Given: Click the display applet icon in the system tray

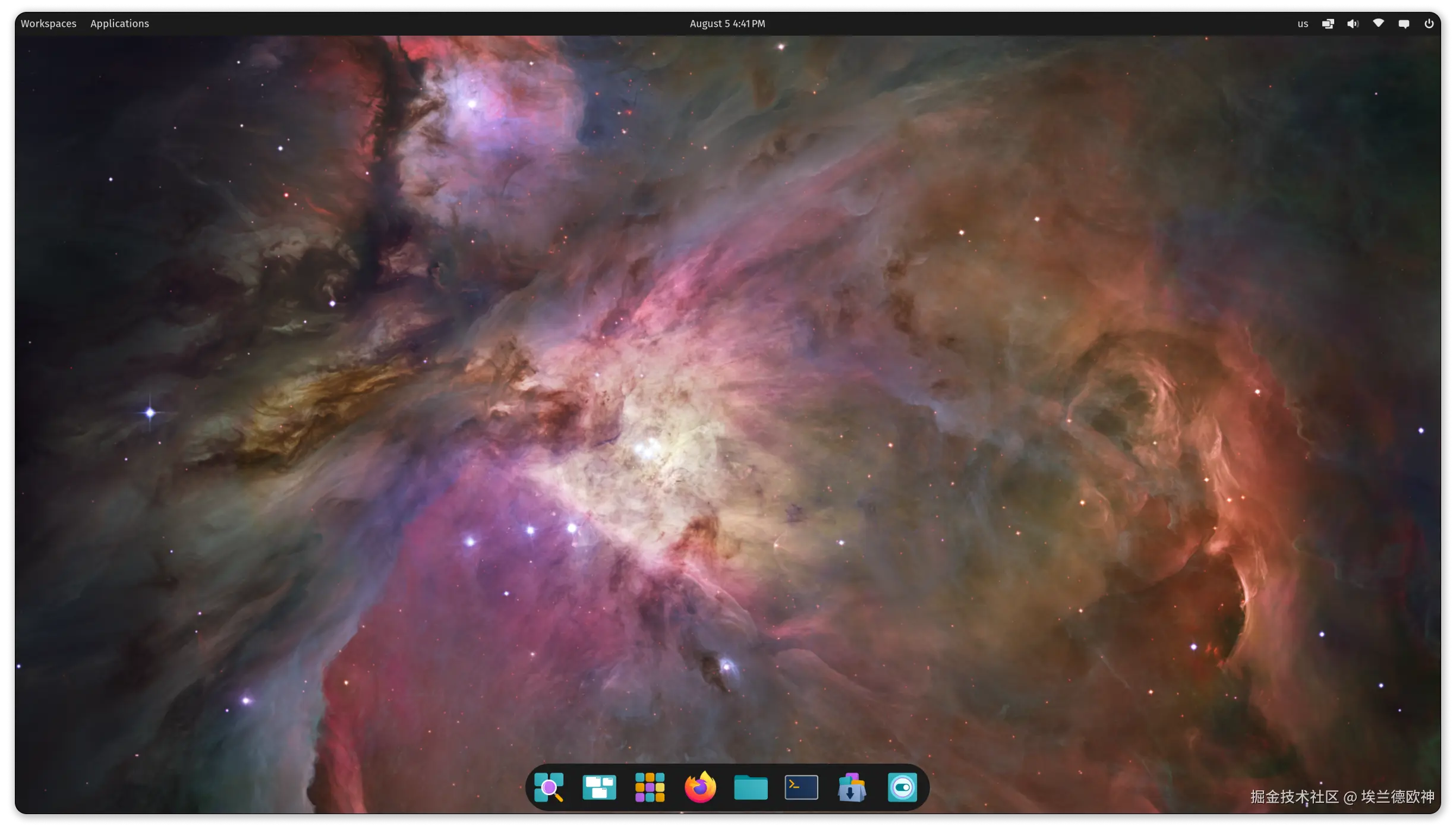Looking at the screenshot, I should click(x=1327, y=24).
